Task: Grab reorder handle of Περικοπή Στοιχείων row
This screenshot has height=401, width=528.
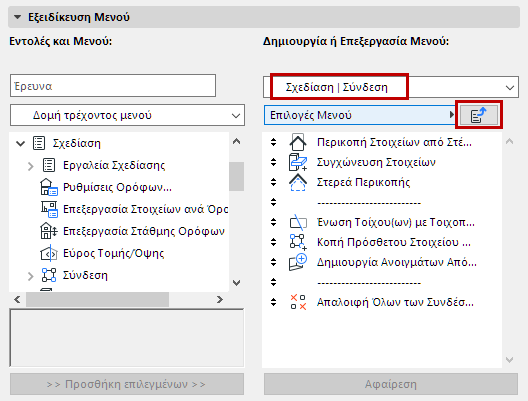Action: point(273,142)
